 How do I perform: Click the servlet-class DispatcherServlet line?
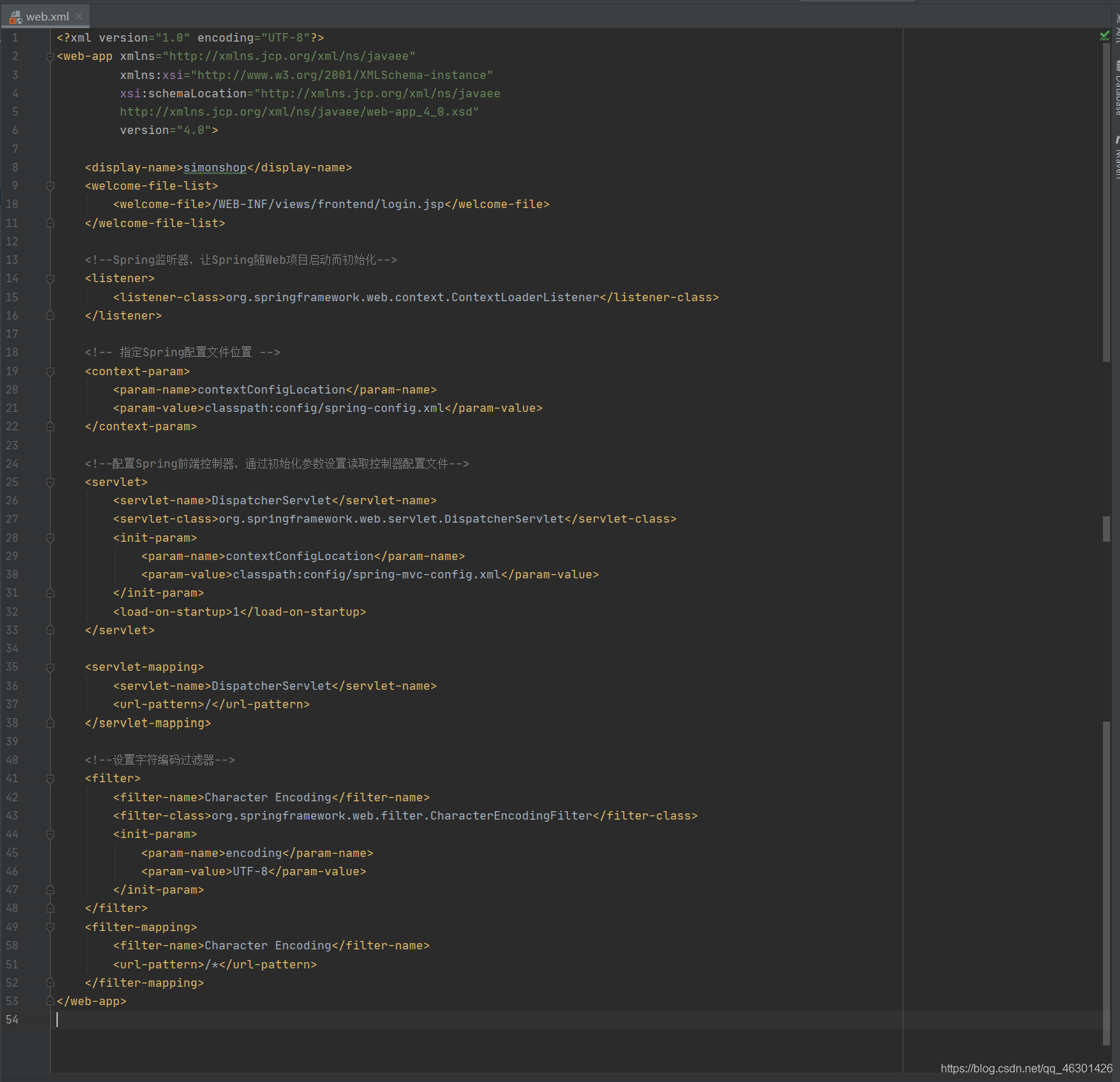(x=395, y=519)
